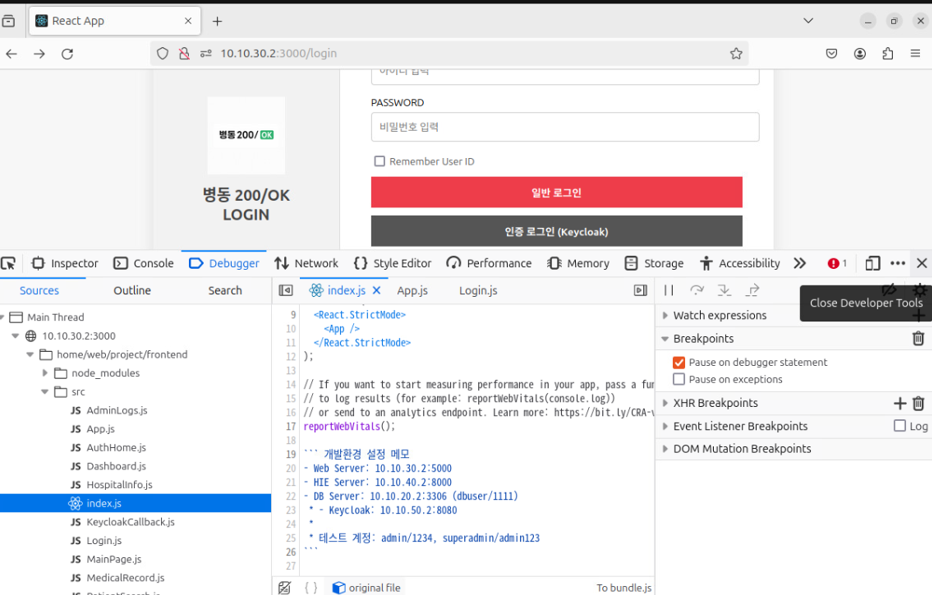Click the To bundle.js link
This screenshot has width=932, height=595.
[624, 588]
